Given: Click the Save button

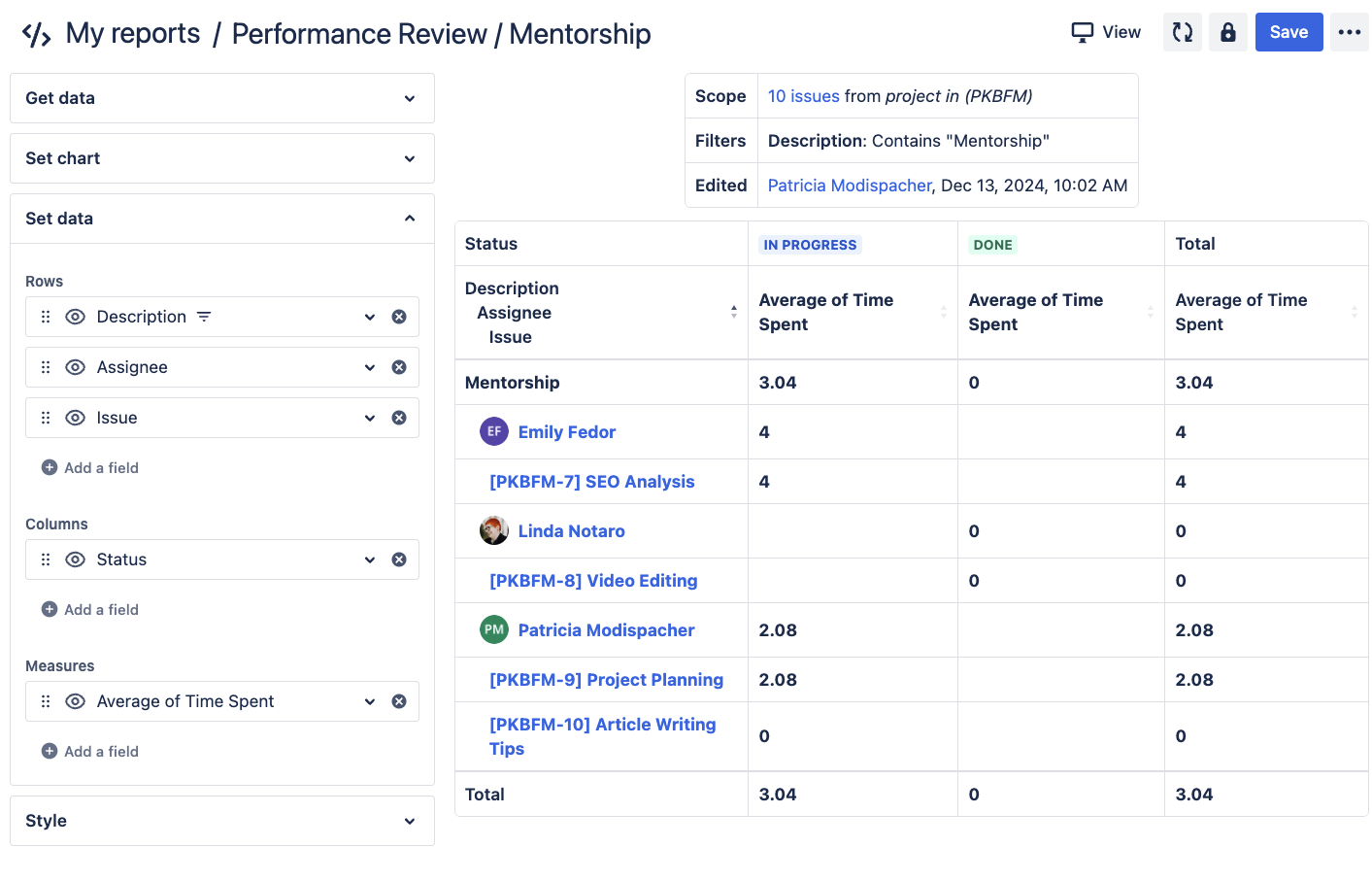Looking at the screenshot, I should 1288,31.
